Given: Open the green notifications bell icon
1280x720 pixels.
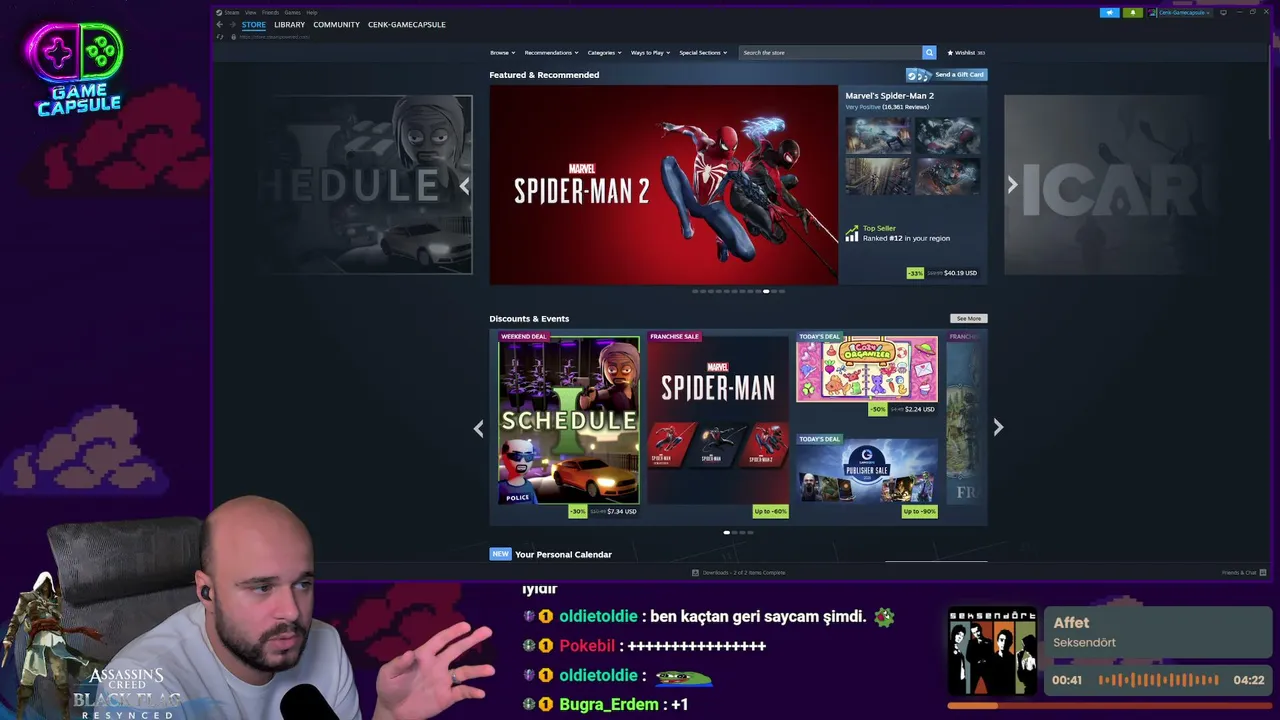Looking at the screenshot, I should click(1132, 12).
